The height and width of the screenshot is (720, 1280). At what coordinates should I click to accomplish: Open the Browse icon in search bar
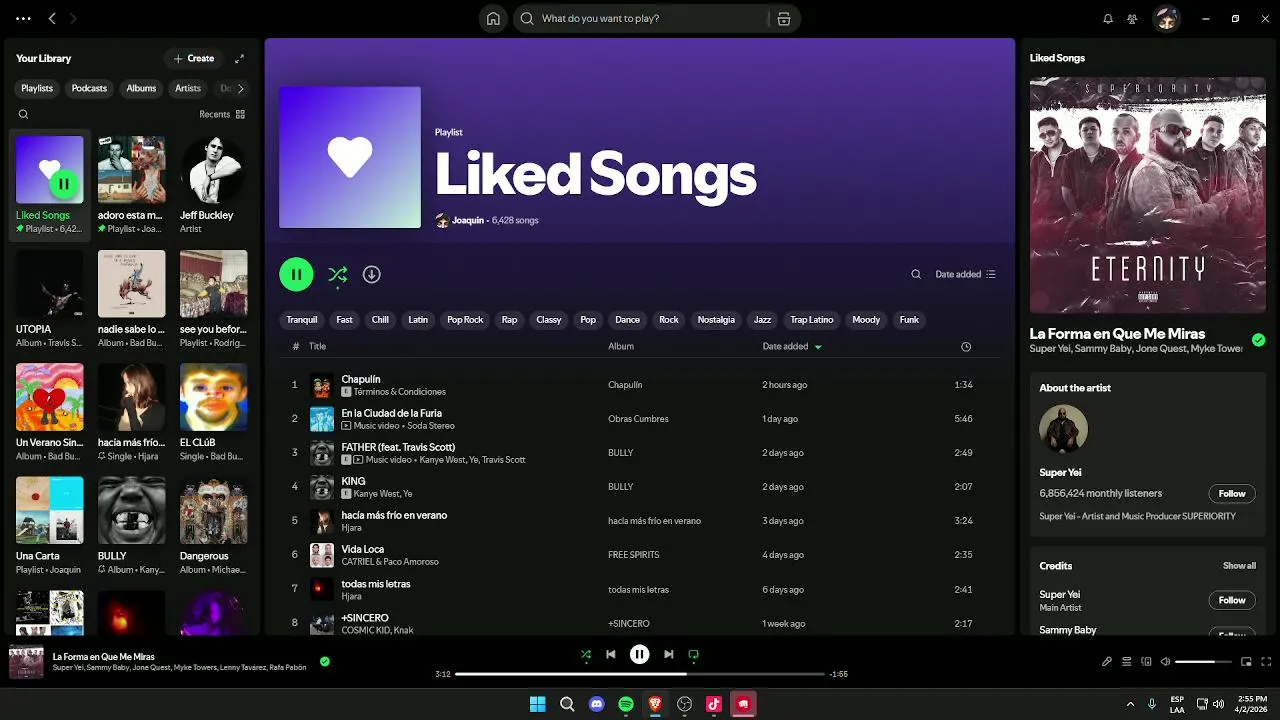[784, 18]
